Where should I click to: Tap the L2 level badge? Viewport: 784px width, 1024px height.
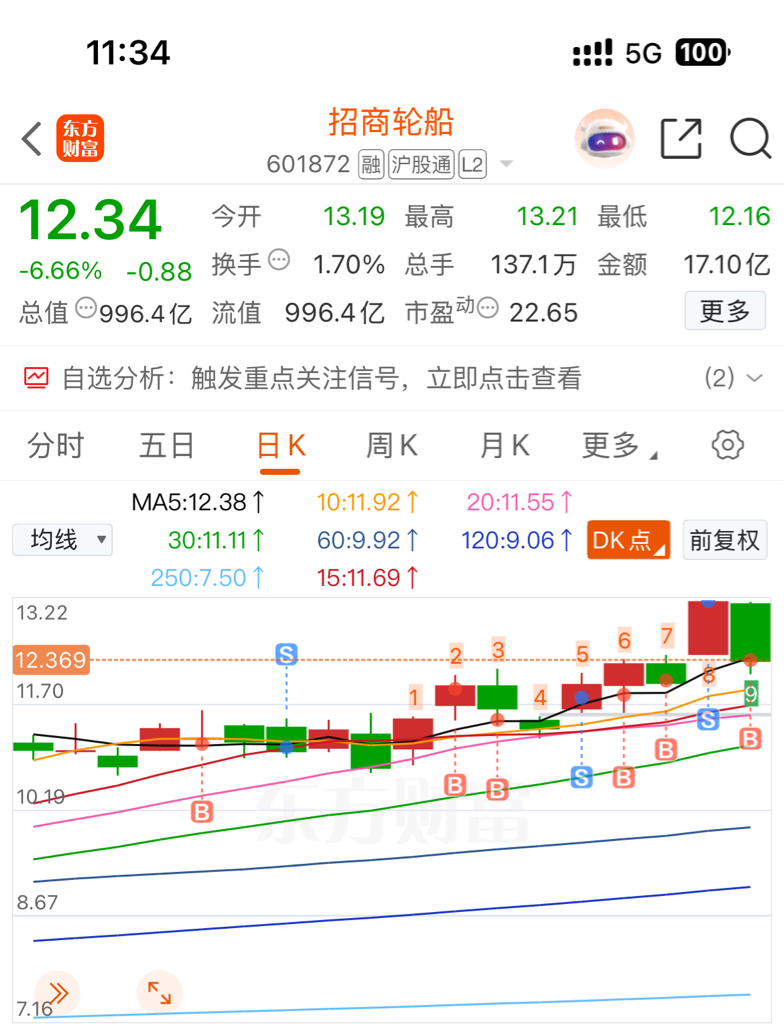tap(472, 165)
